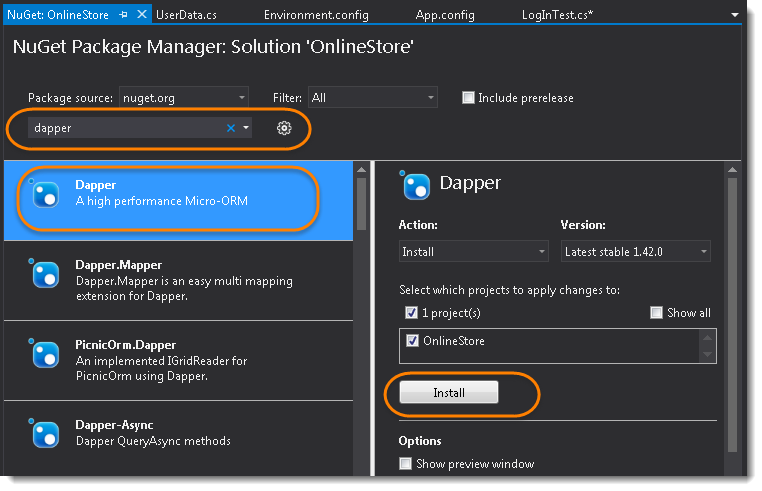Enable Include prerelease checkbox
Screen dimensions: 762x491
pos(468,98)
